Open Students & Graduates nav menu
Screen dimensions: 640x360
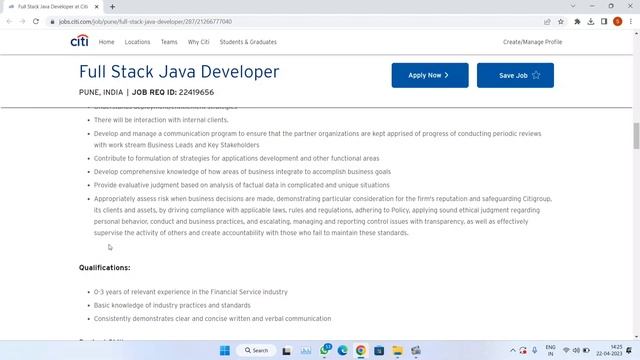click(248, 42)
